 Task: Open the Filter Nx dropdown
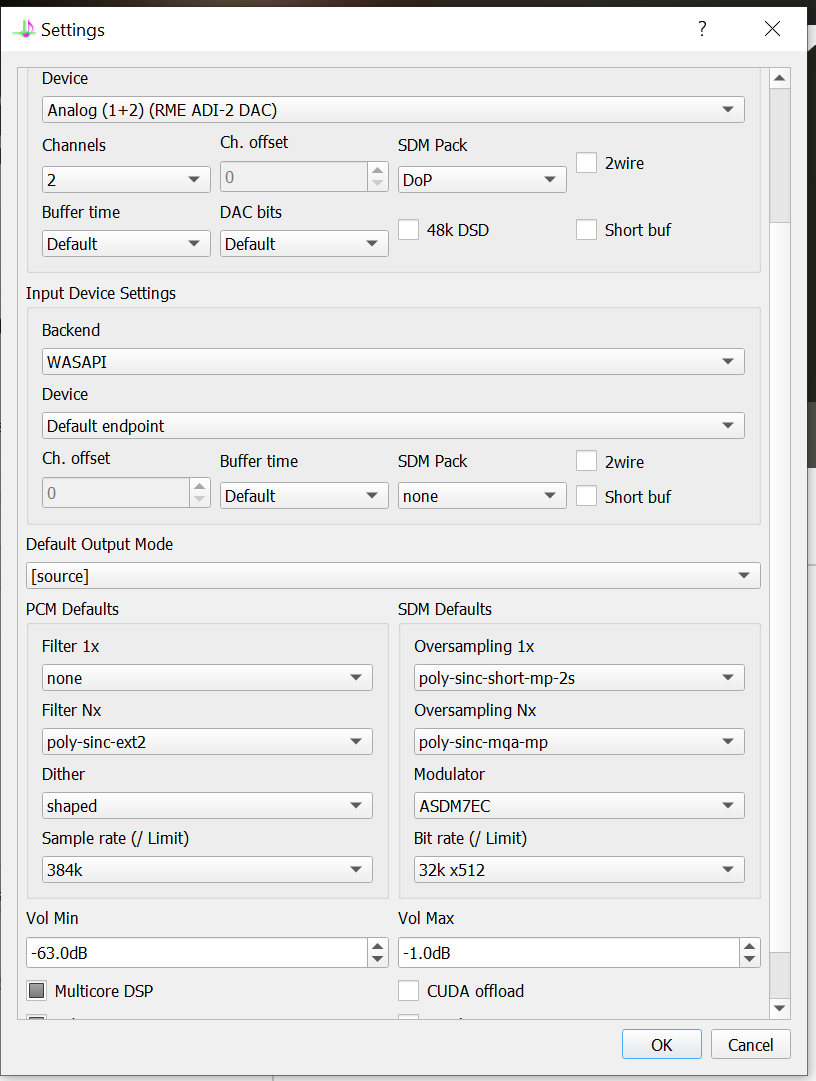pyautogui.click(x=207, y=742)
